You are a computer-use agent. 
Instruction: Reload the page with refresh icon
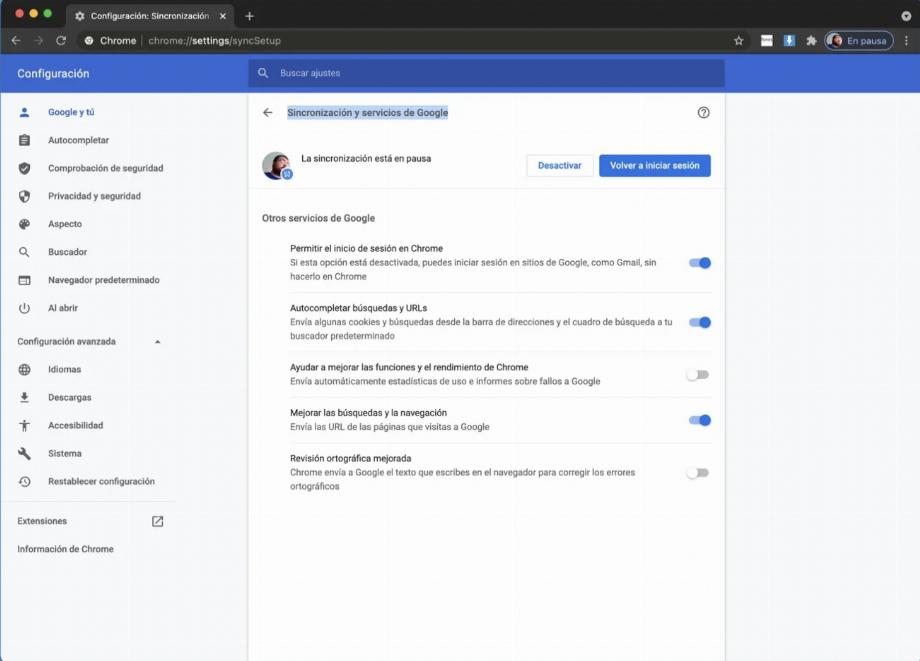tap(61, 40)
